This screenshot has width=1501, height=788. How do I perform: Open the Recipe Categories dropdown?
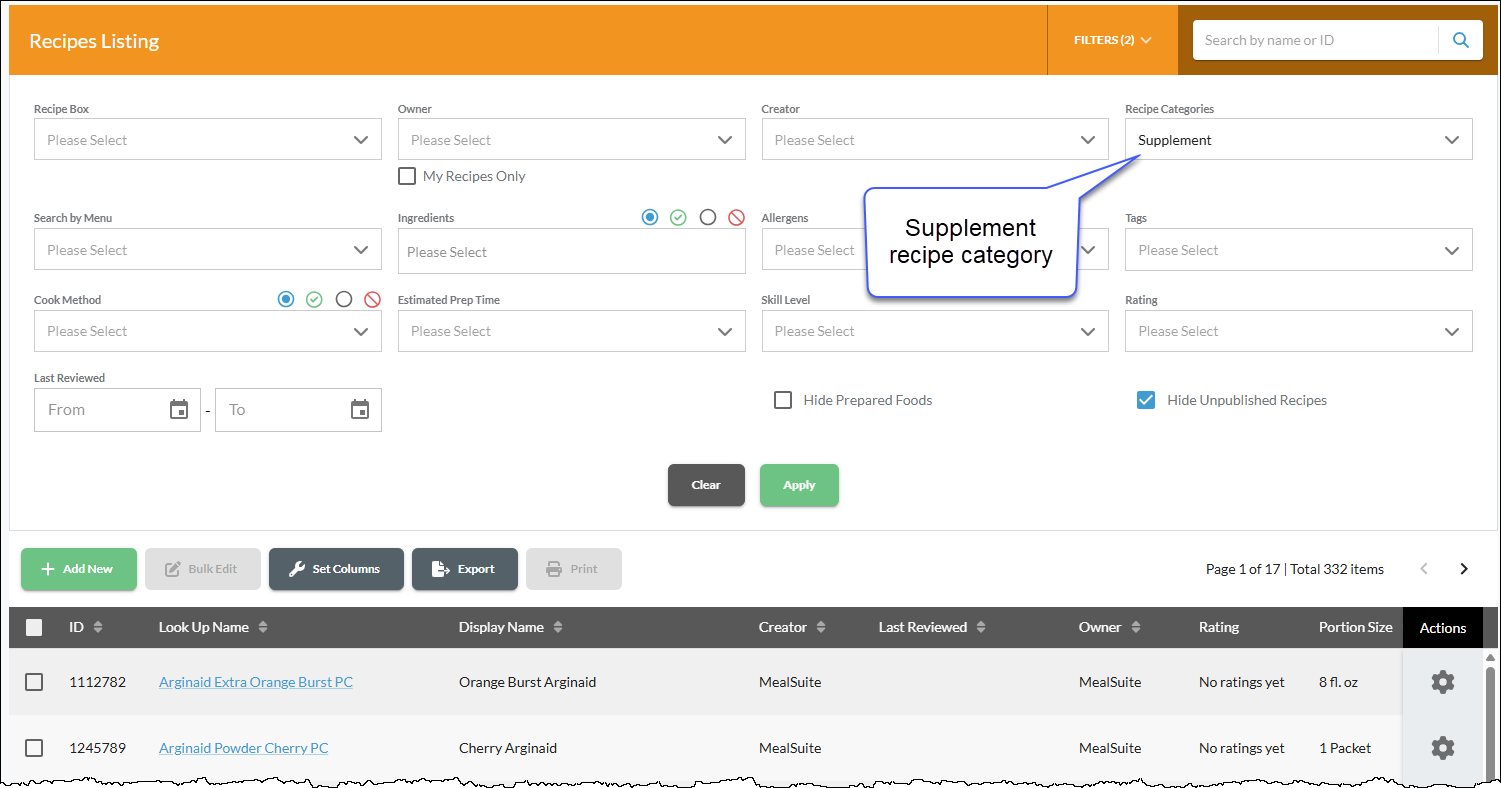pyautogui.click(x=1298, y=140)
